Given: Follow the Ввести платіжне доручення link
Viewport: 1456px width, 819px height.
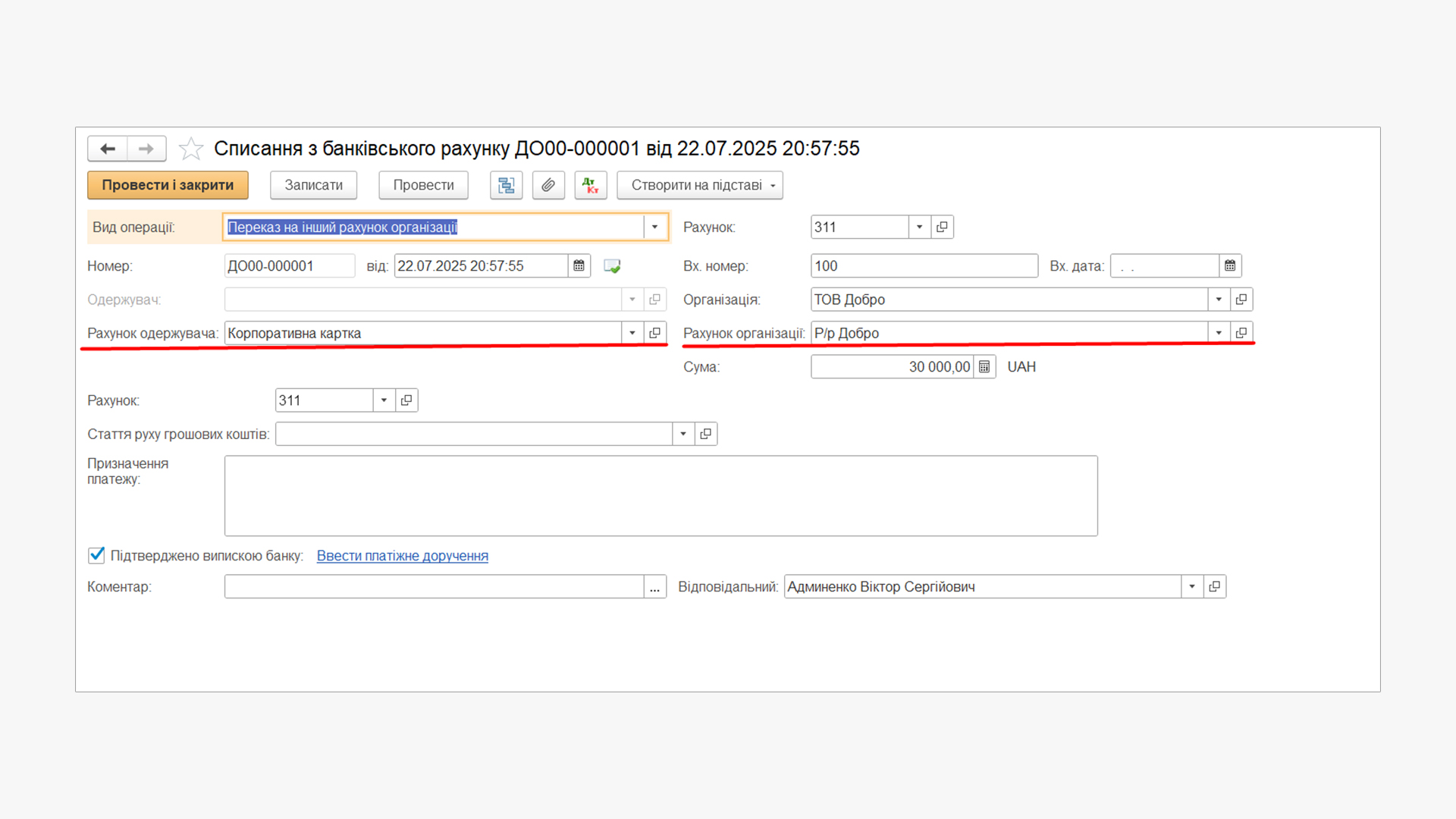Looking at the screenshot, I should coord(402,556).
